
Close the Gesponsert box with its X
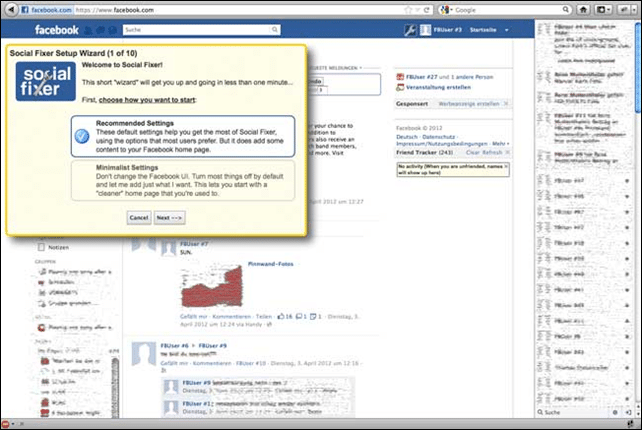tap(506, 104)
